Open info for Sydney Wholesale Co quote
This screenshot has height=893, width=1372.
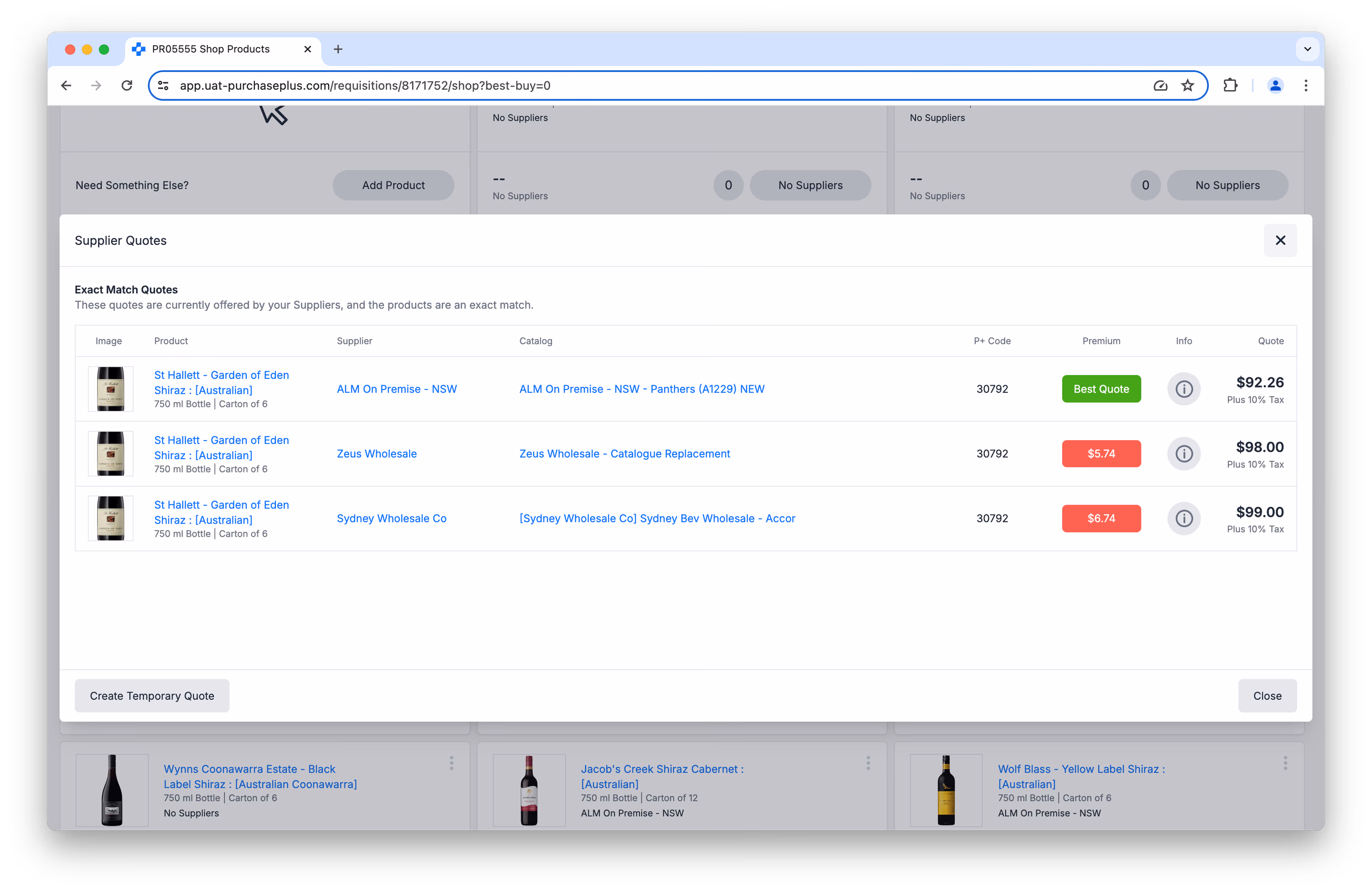tap(1184, 518)
